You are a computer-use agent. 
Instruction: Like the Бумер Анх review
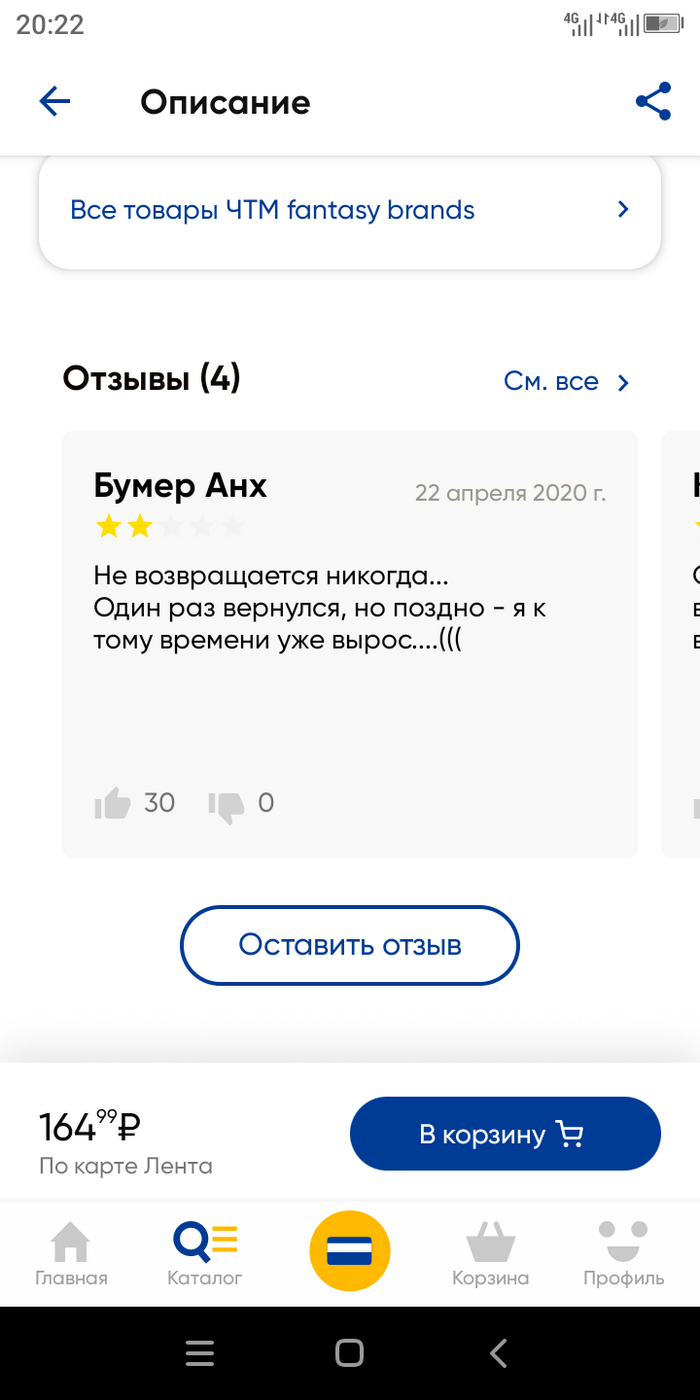click(113, 803)
